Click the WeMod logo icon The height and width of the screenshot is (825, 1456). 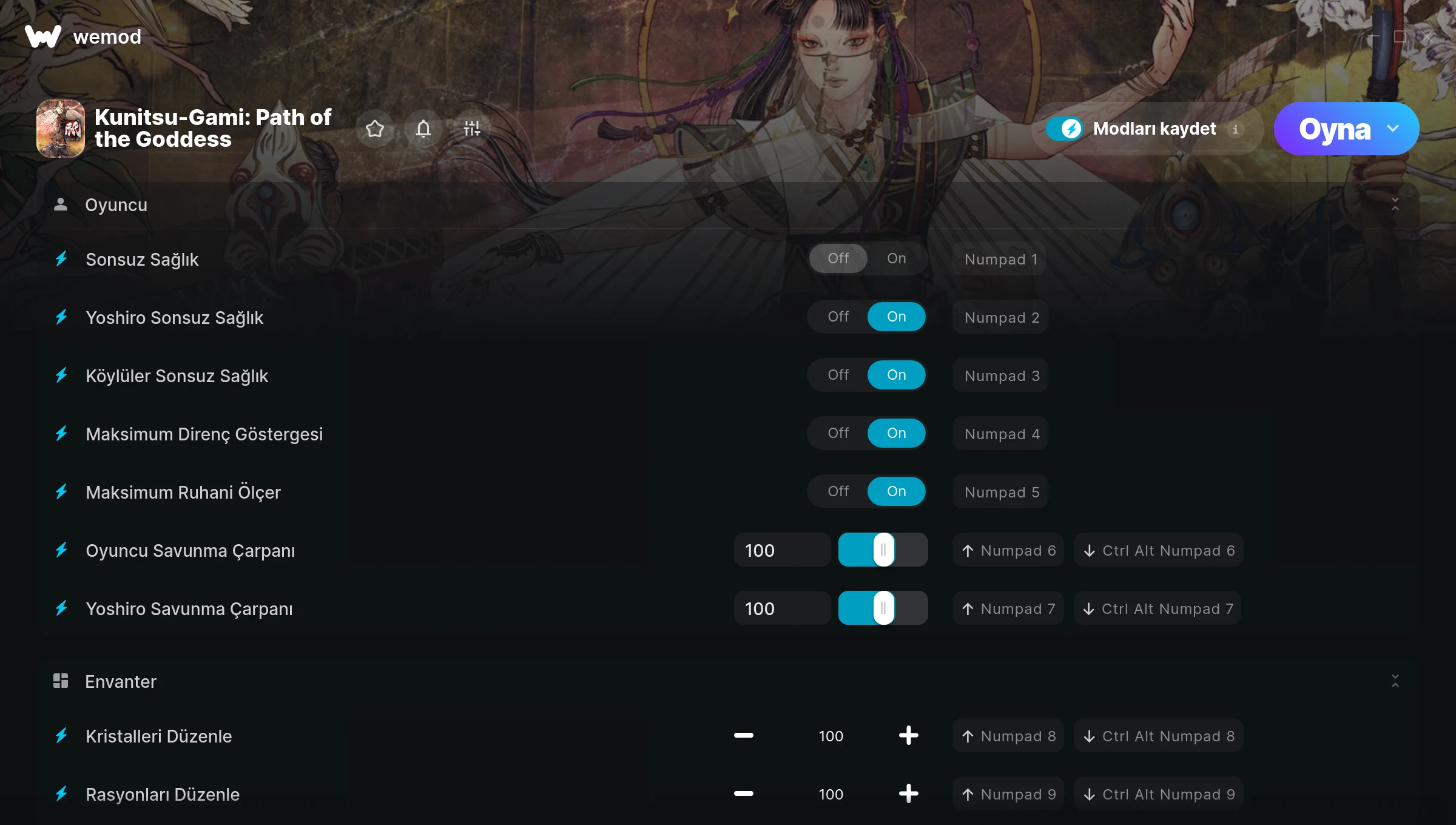[x=43, y=36]
